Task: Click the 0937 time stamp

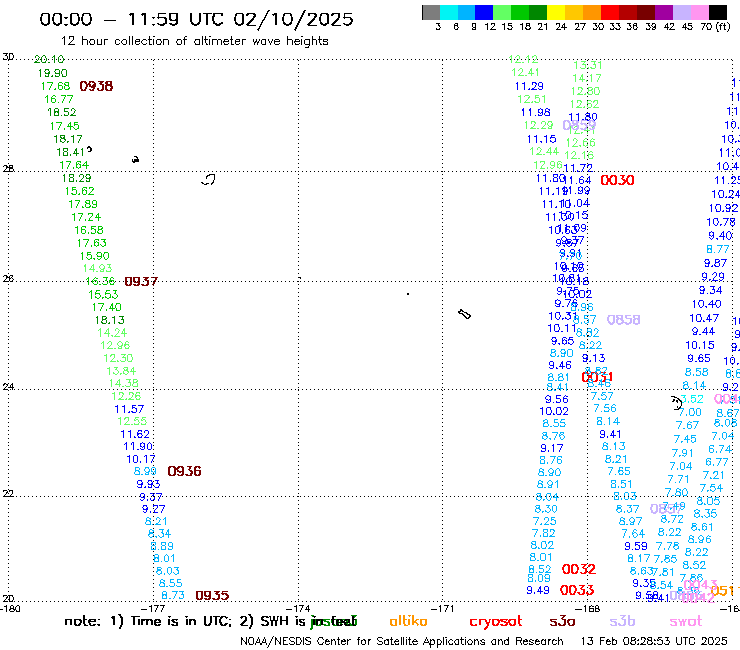Action: click(x=141, y=281)
